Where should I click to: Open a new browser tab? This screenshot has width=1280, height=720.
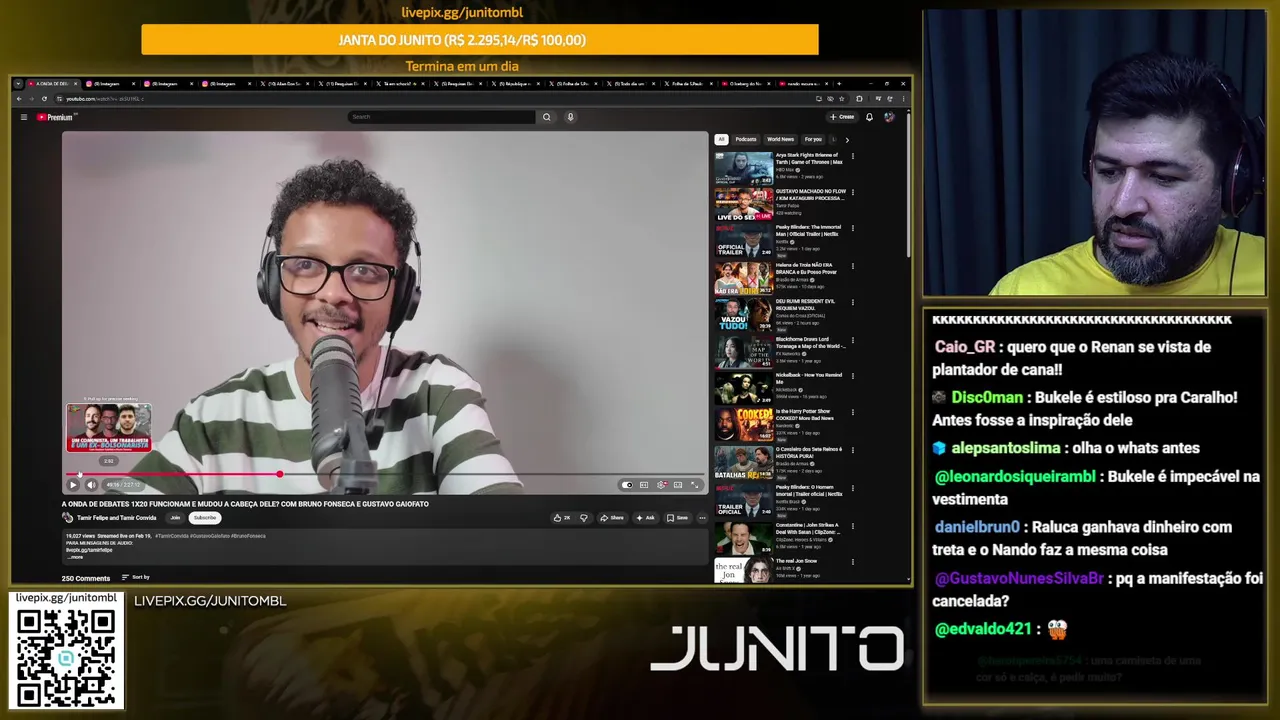[x=838, y=84]
